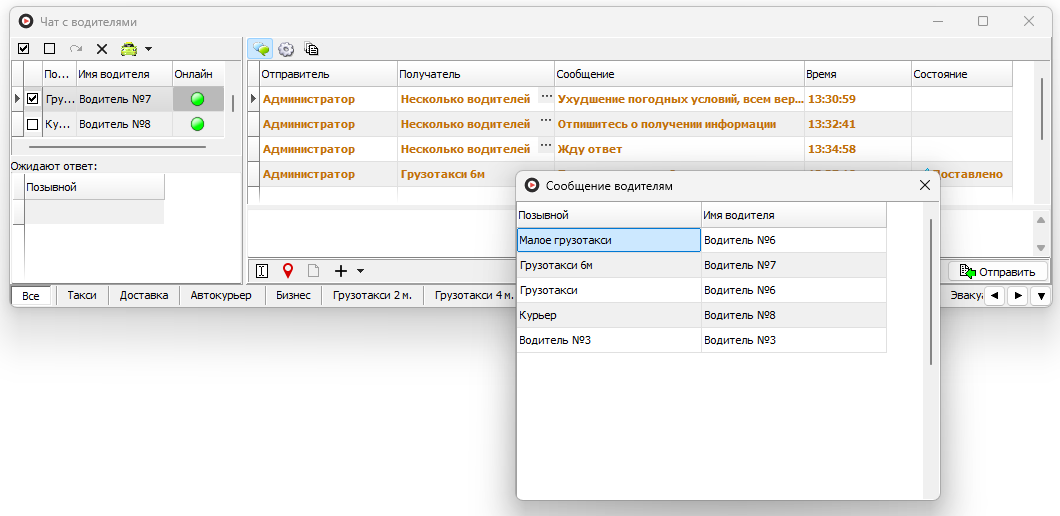Select the Грузотакси 6м row in dialog
Screen dimensions: 1060x516
point(701,265)
